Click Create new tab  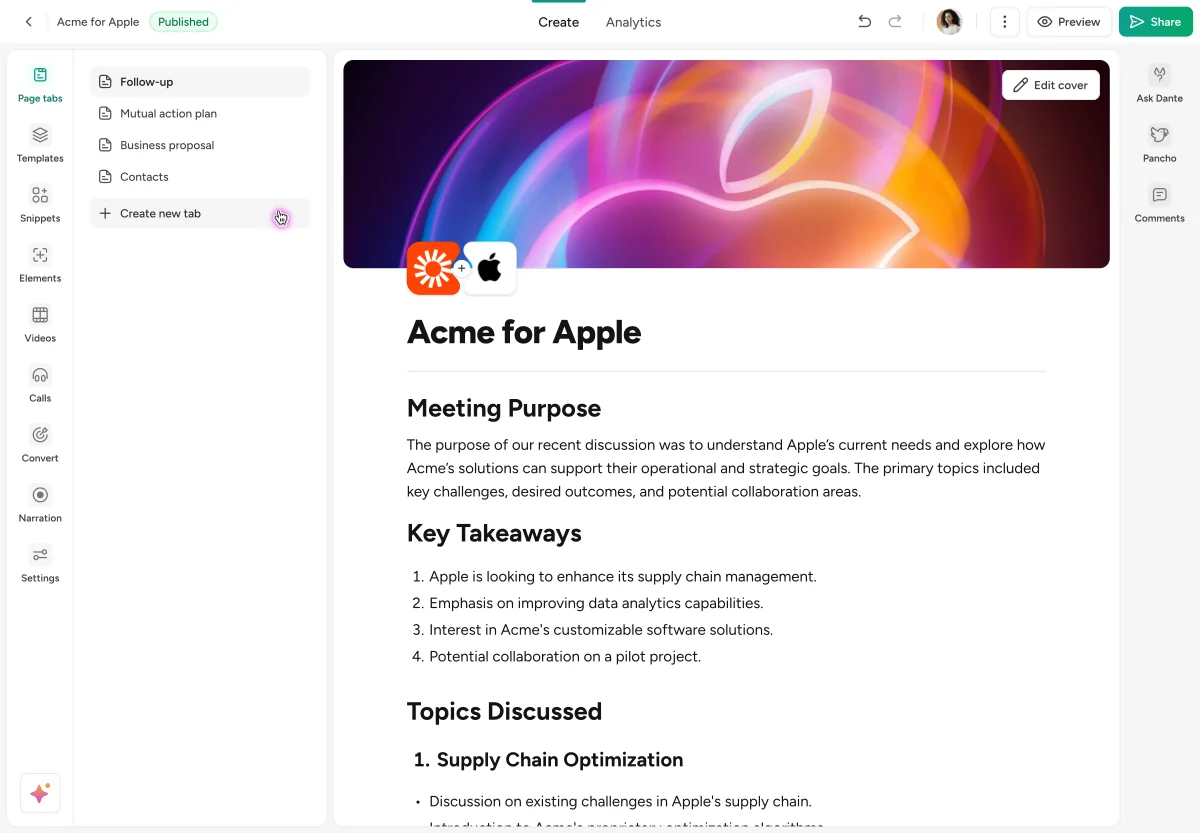(160, 213)
